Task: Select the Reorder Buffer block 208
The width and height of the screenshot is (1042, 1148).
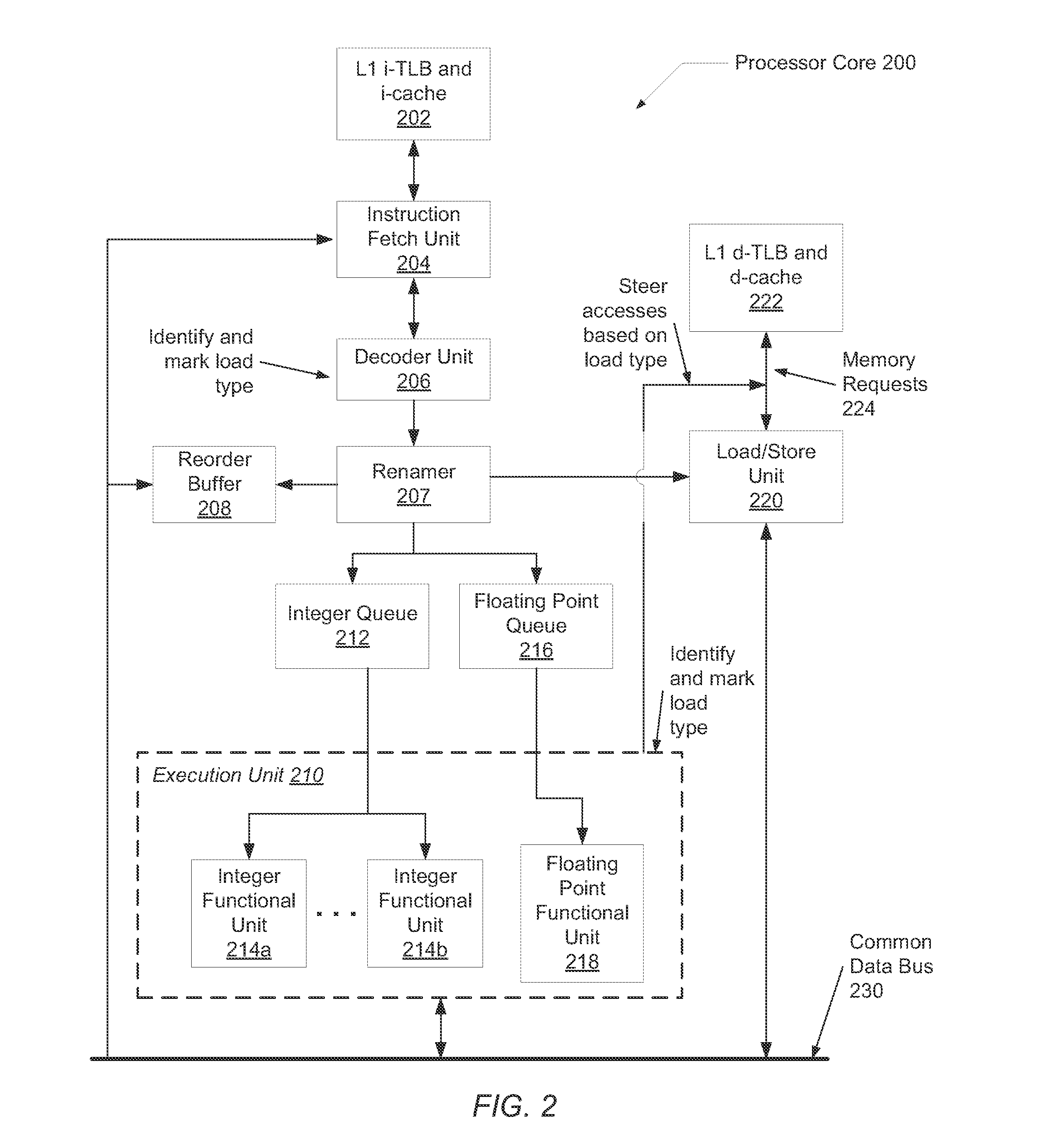Action: tap(191, 475)
